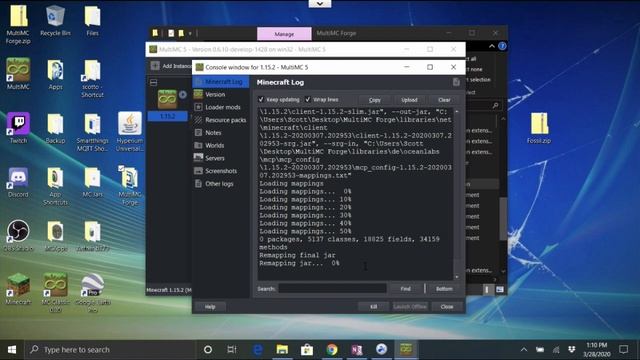The height and width of the screenshot is (360, 640).
Task: Open Microsoft Edge from the taskbar
Action: point(257,349)
